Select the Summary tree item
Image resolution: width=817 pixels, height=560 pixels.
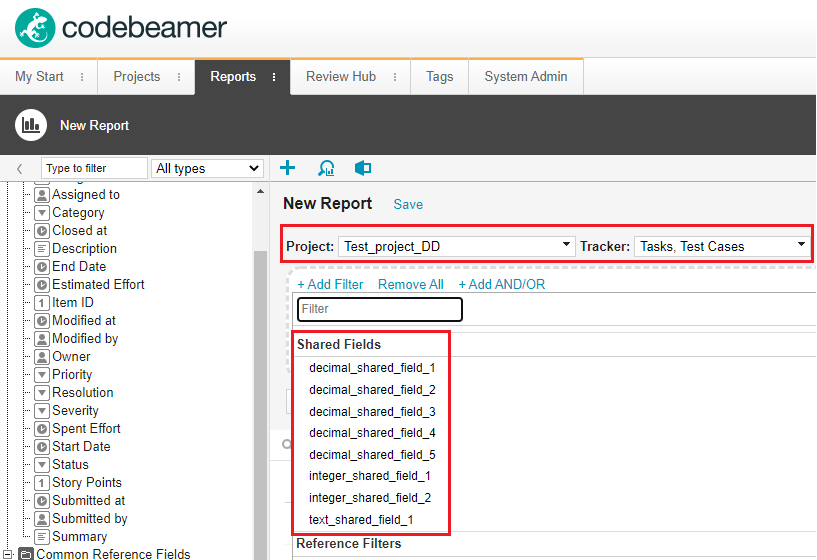tap(79, 537)
